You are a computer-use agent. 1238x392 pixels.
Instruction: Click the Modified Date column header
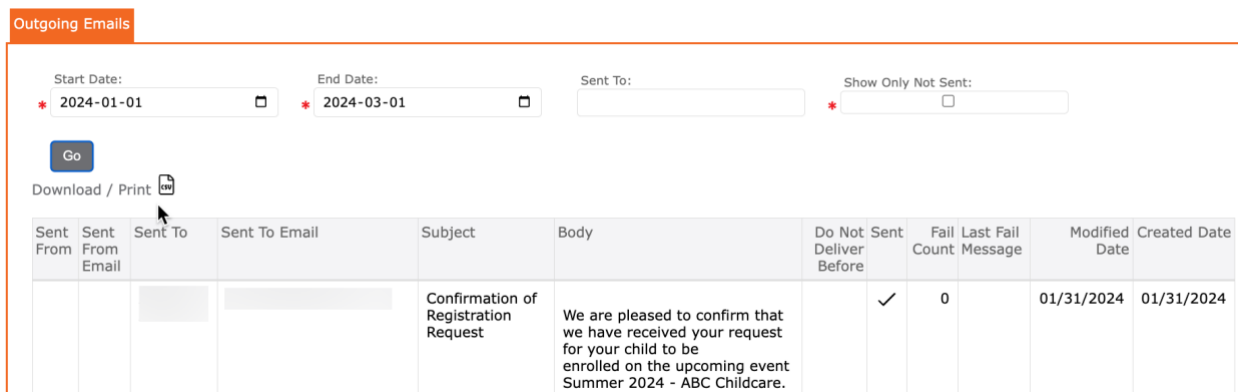[x=1100, y=241]
